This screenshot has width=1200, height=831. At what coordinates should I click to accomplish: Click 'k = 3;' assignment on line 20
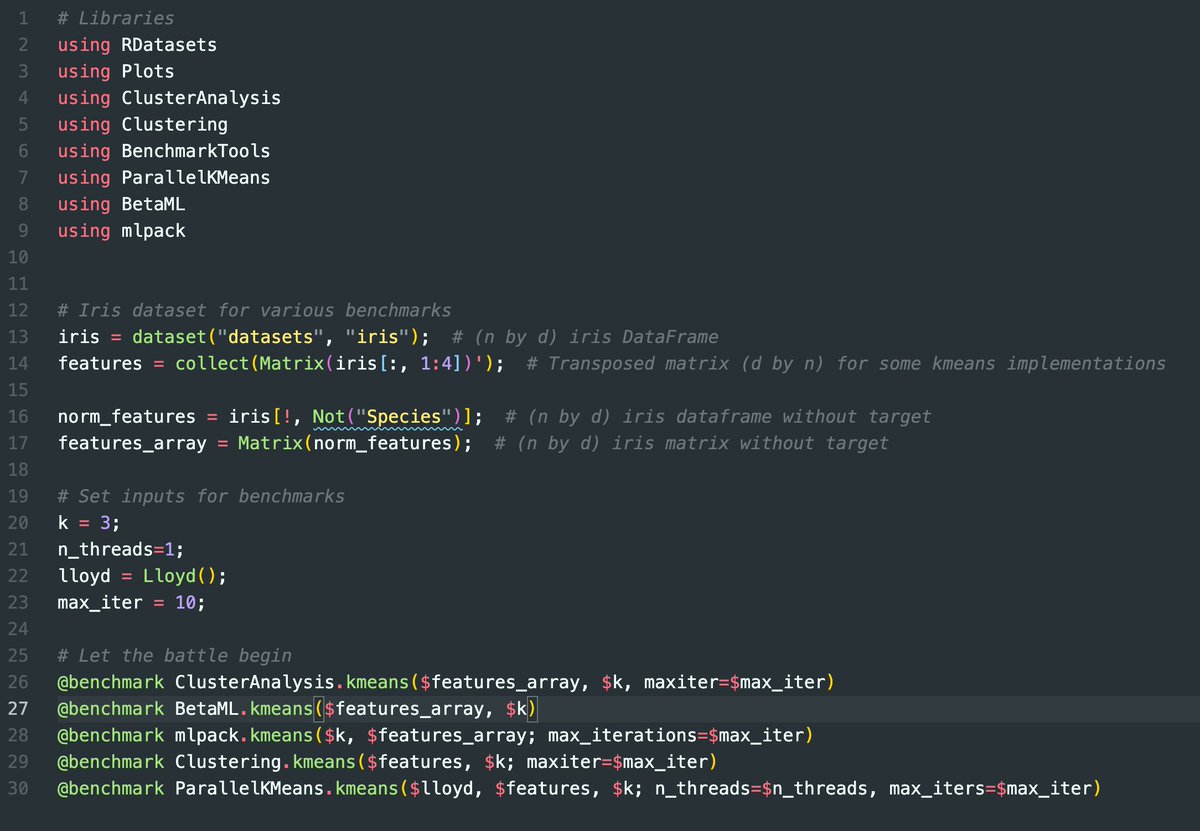[89, 522]
